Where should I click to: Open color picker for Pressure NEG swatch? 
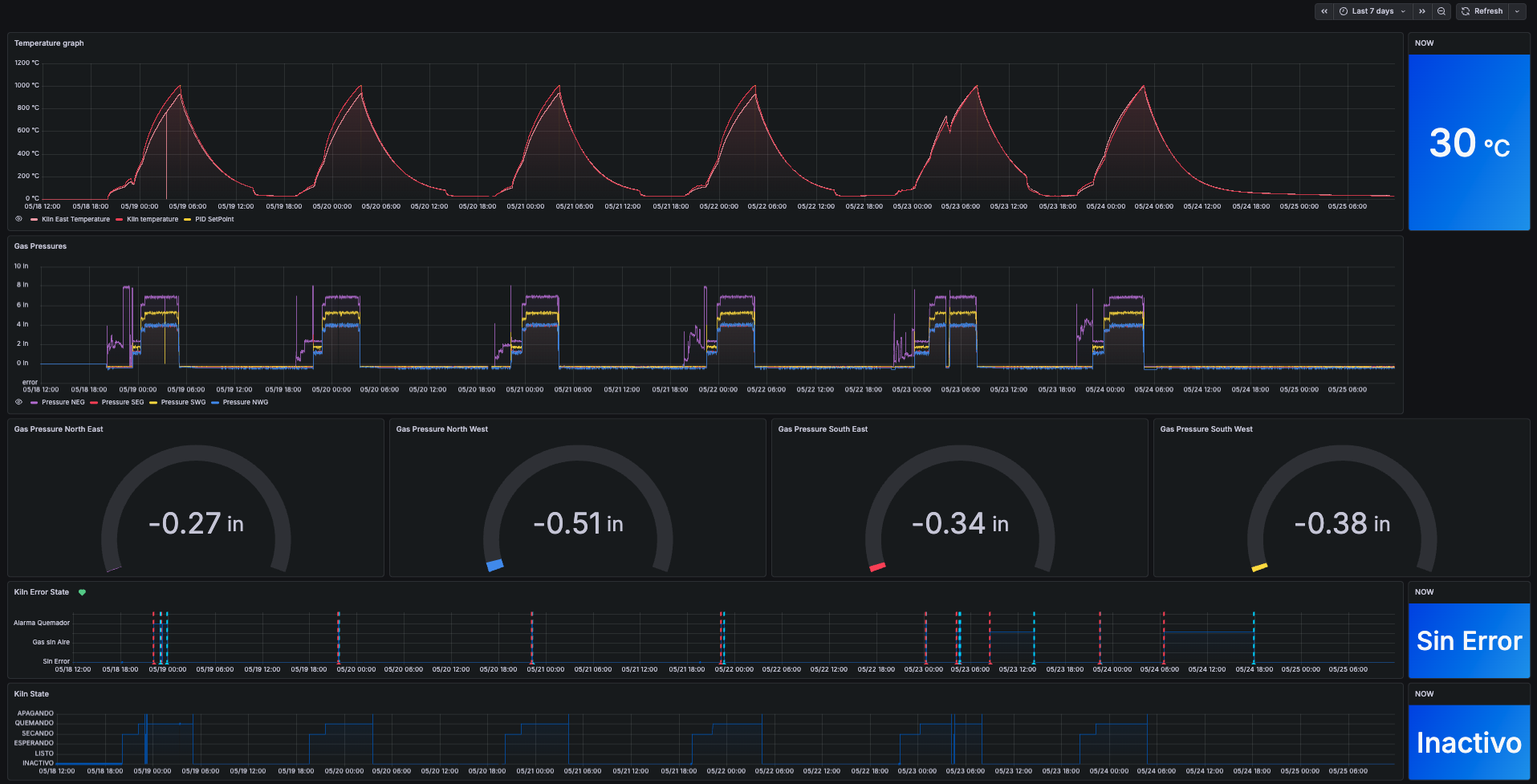click(35, 402)
